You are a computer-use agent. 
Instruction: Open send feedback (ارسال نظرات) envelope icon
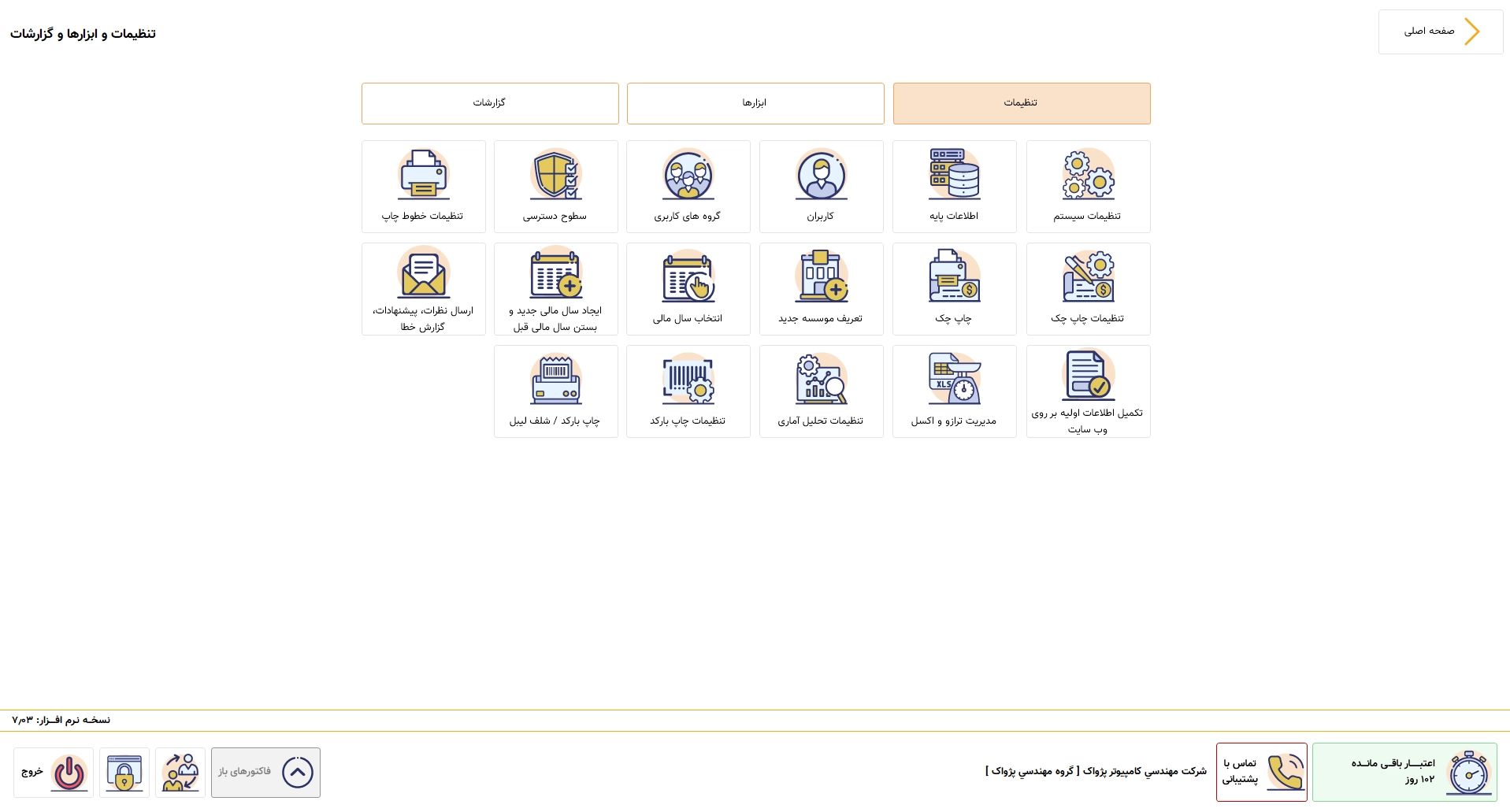[423, 273]
